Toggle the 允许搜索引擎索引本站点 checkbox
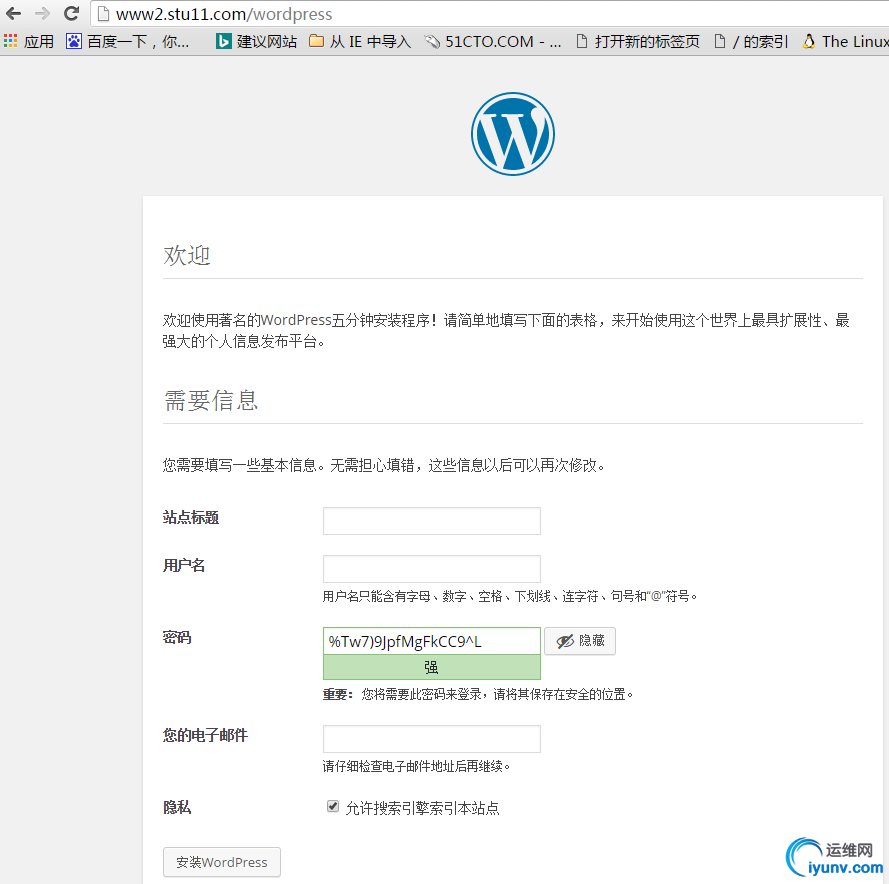The height and width of the screenshot is (884, 889). pyautogui.click(x=333, y=806)
